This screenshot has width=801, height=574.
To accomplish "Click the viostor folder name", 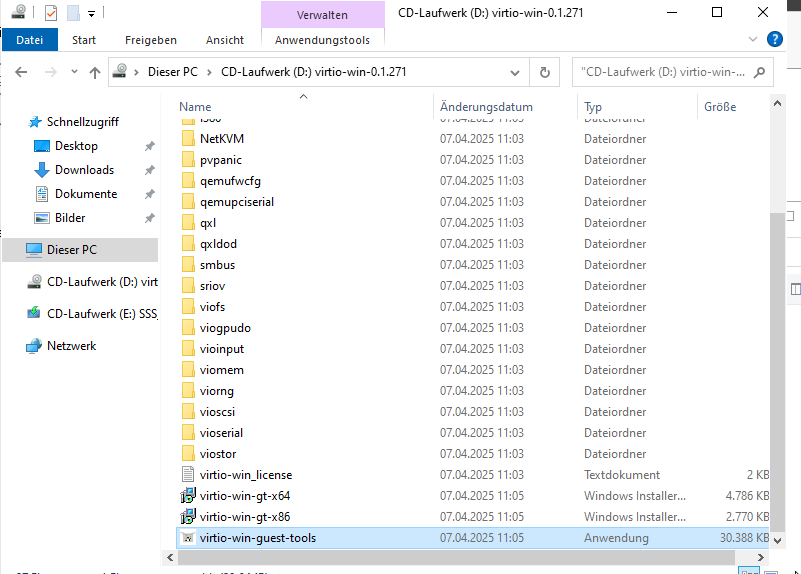I will 218,454.
